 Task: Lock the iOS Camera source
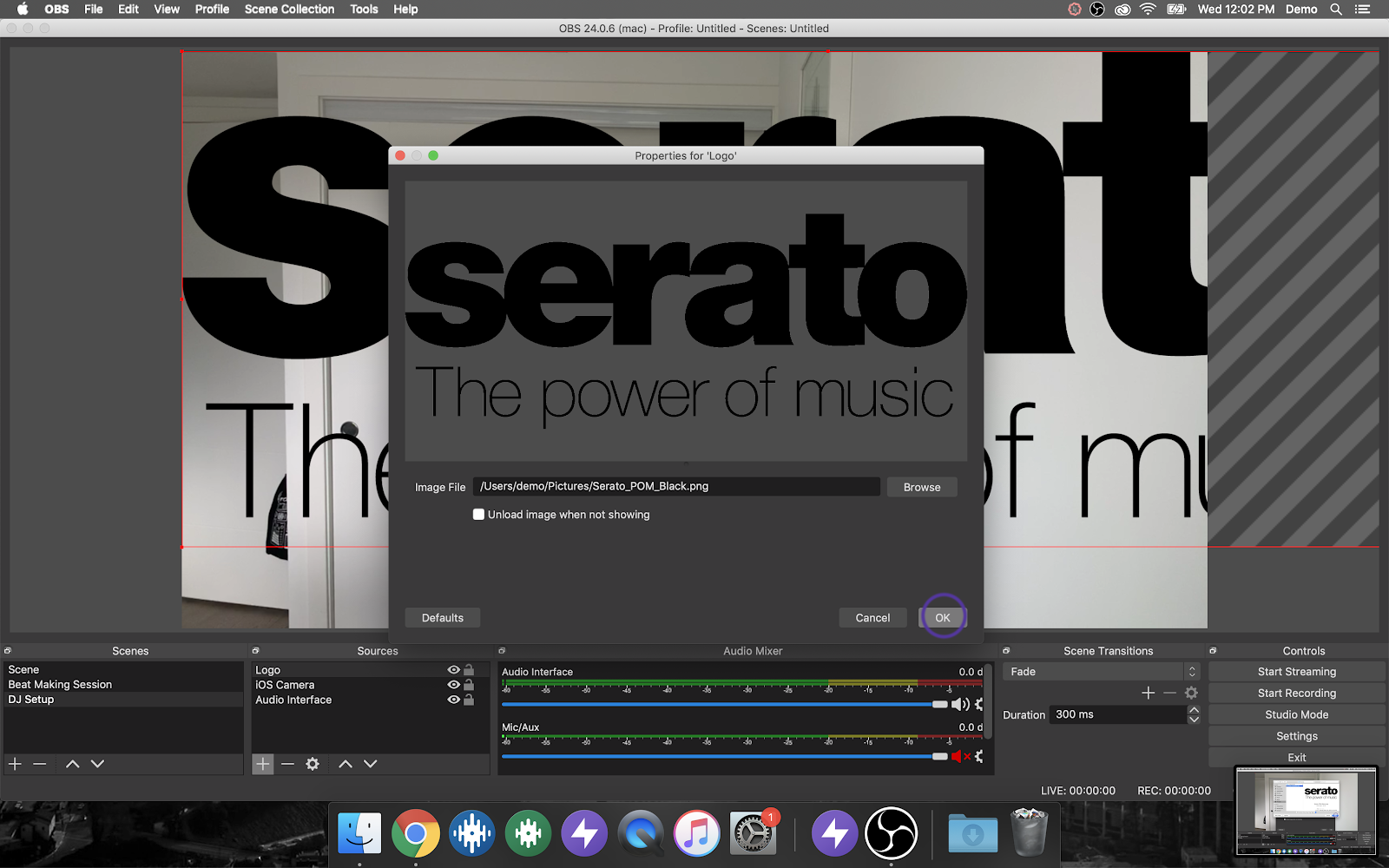pyautogui.click(x=469, y=685)
